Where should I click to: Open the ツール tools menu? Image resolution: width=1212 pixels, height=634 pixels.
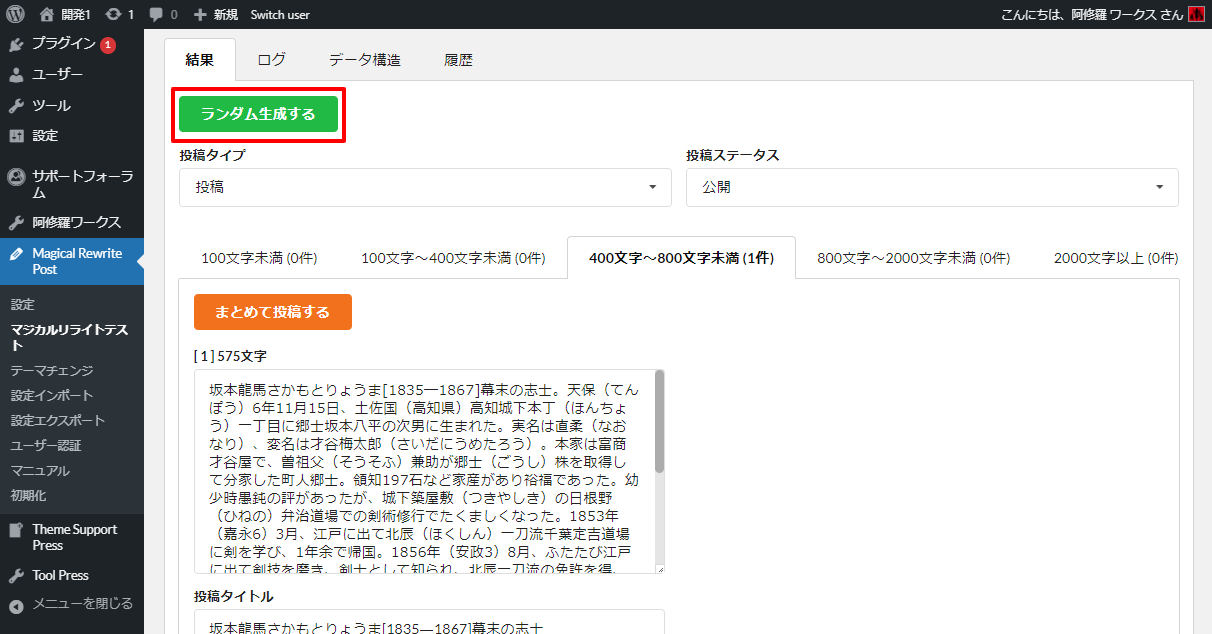pyautogui.click(x=51, y=105)
